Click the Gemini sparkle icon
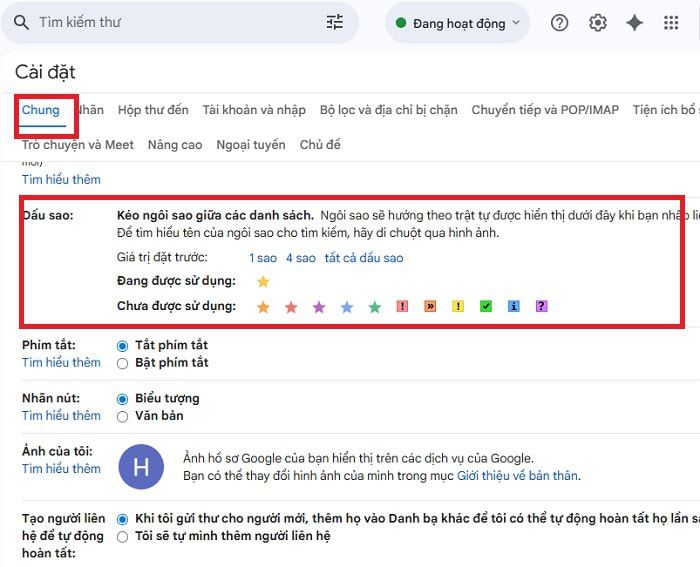Image resolution: width=700 pixels, height=567 pixels. [634, 23]
